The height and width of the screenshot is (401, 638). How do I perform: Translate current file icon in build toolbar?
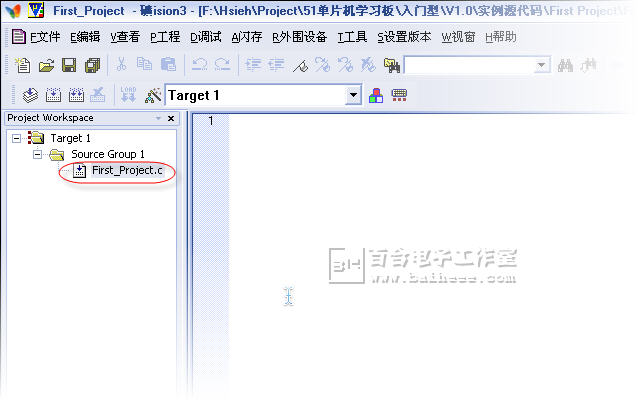(30, 95)
